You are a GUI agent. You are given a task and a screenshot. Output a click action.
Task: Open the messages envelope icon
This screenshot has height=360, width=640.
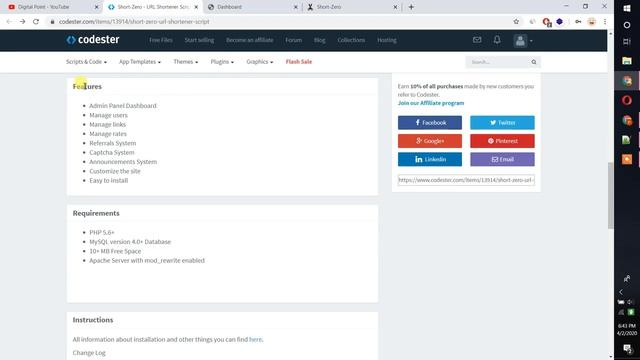pos(477,40)
